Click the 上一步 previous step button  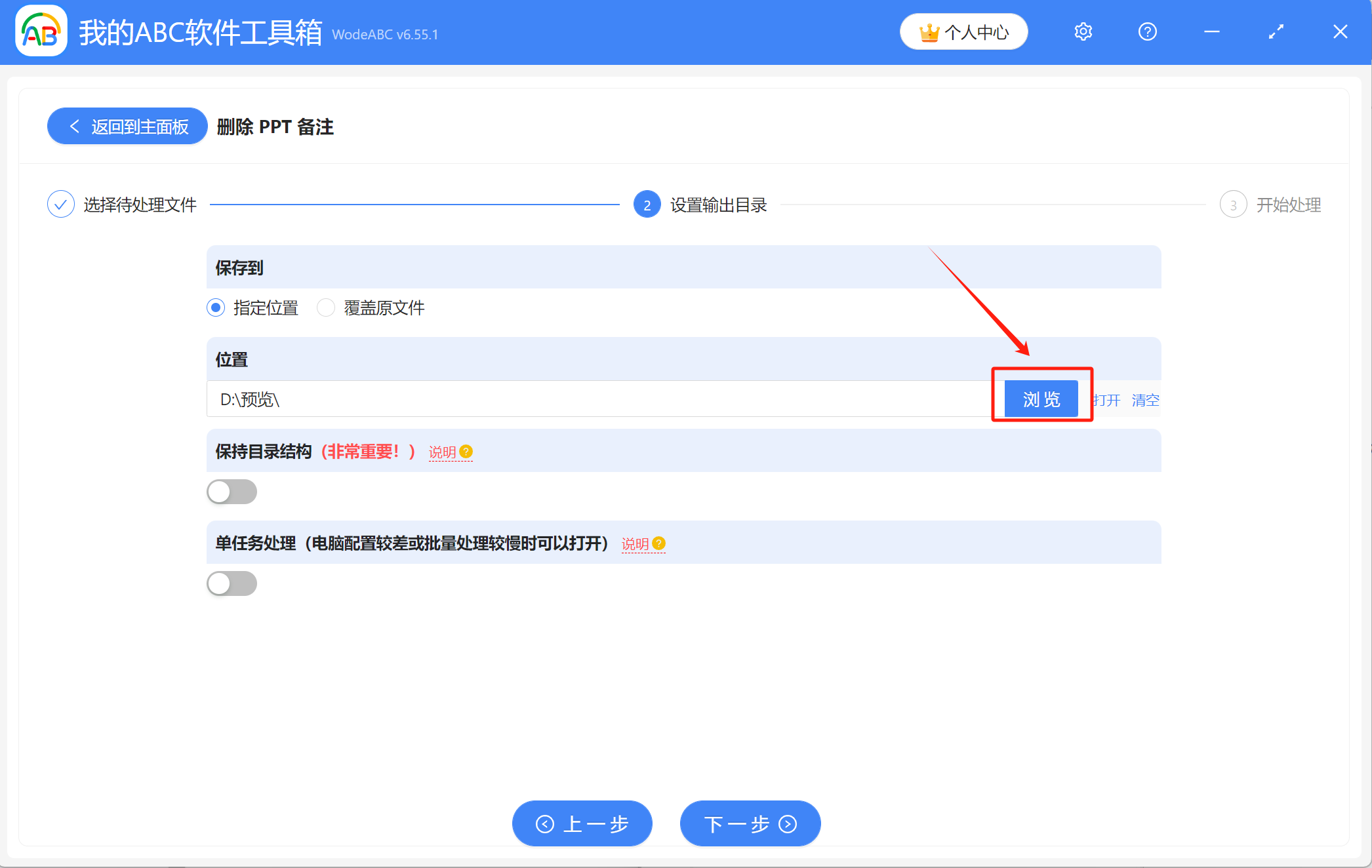coord(582,823)
